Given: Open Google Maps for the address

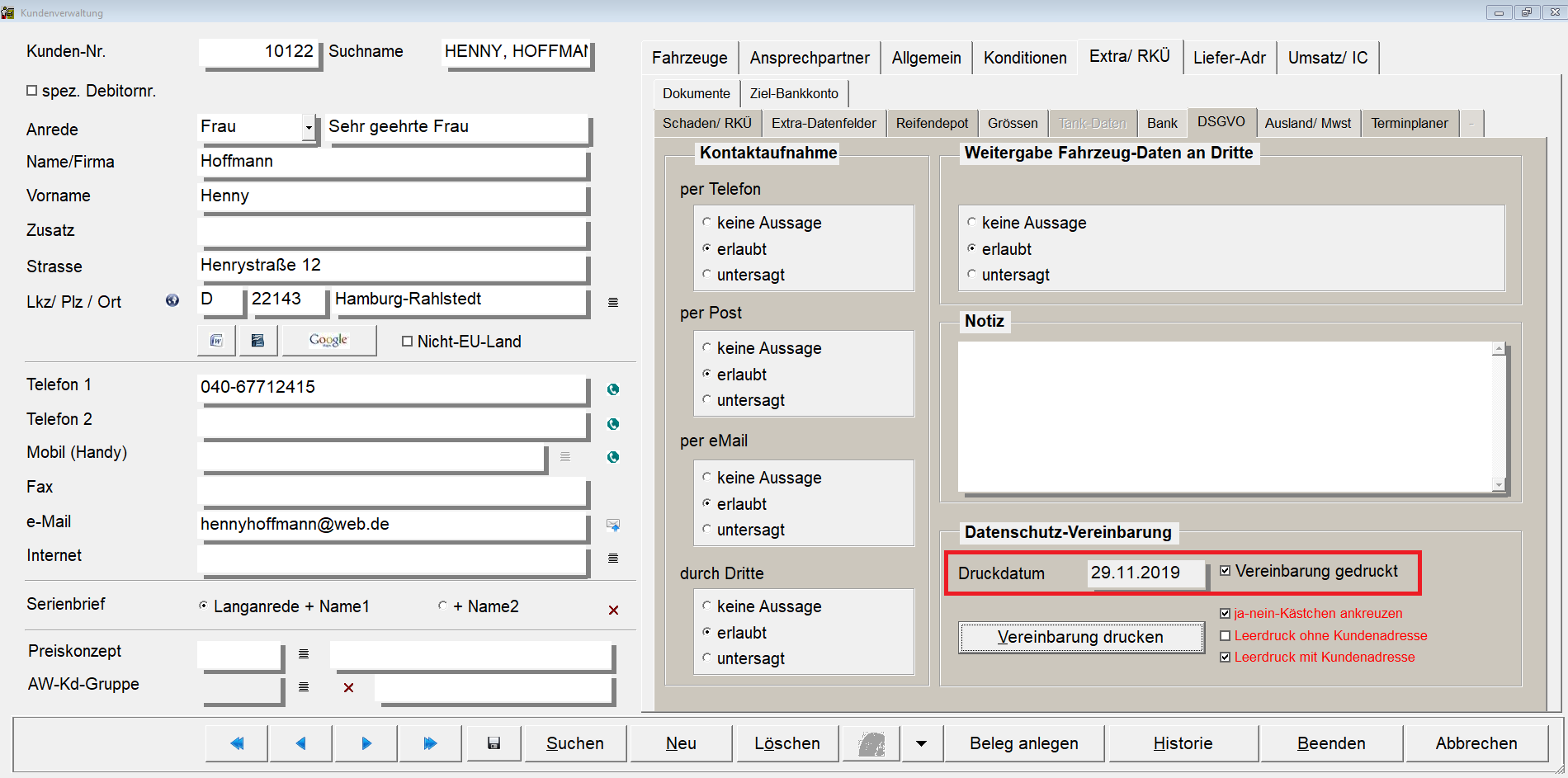Looking at the screenshot, I should tap(328, 340).
